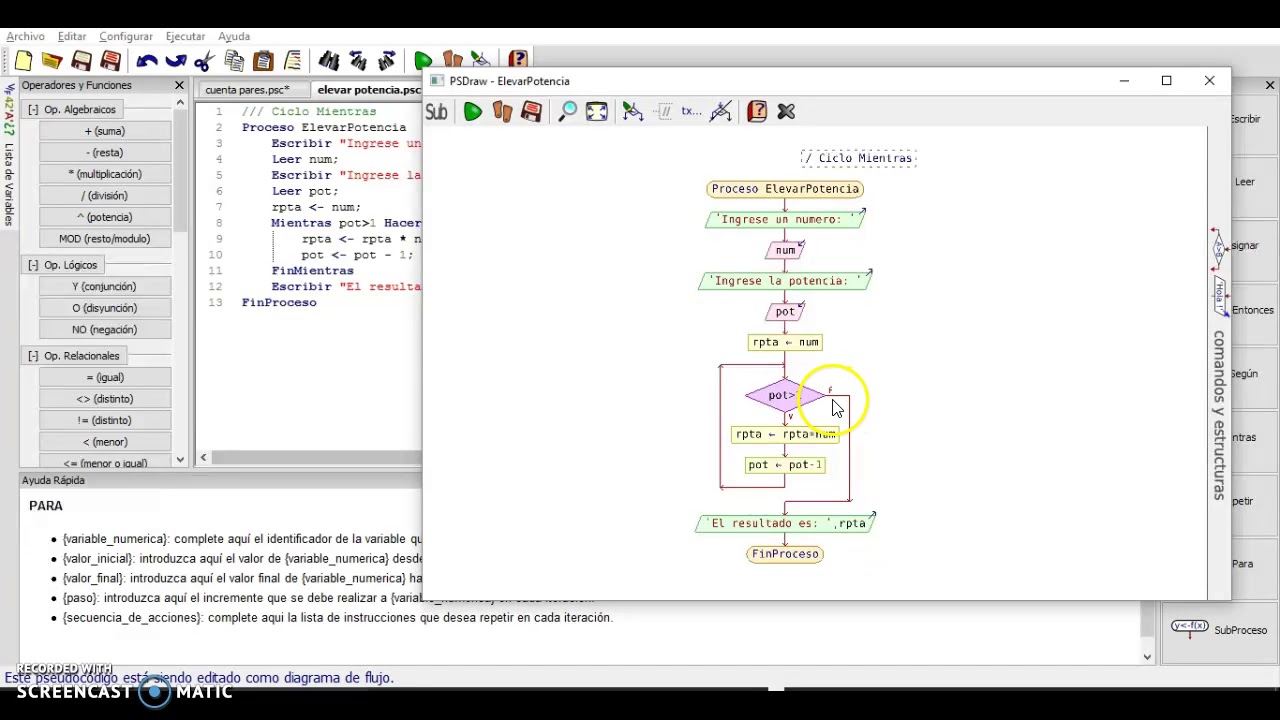Open the Ayuda menu

point(234,36)
